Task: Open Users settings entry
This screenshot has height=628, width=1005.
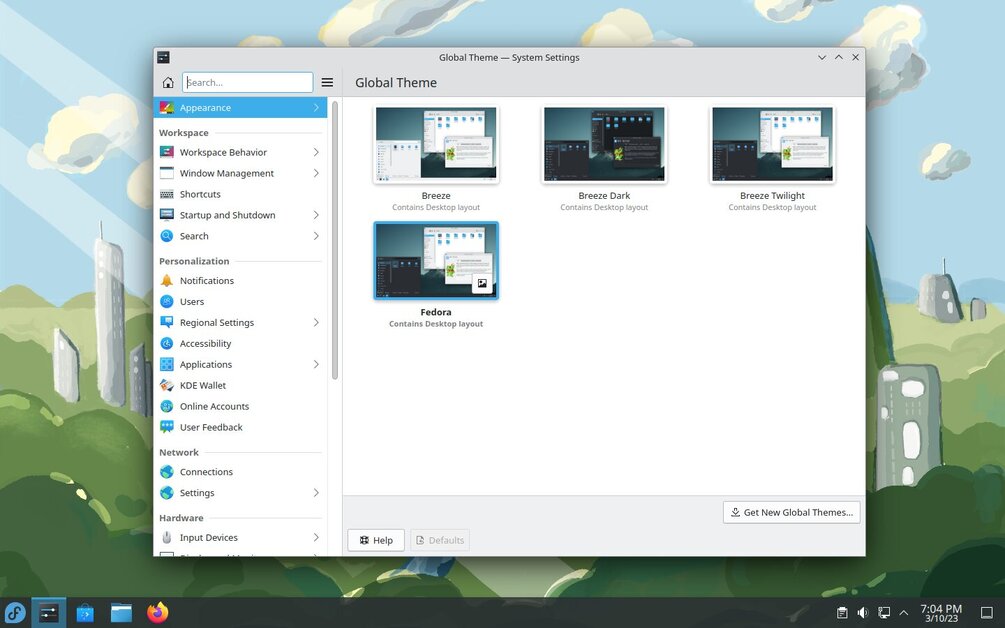Action: (x=240, y=301)
